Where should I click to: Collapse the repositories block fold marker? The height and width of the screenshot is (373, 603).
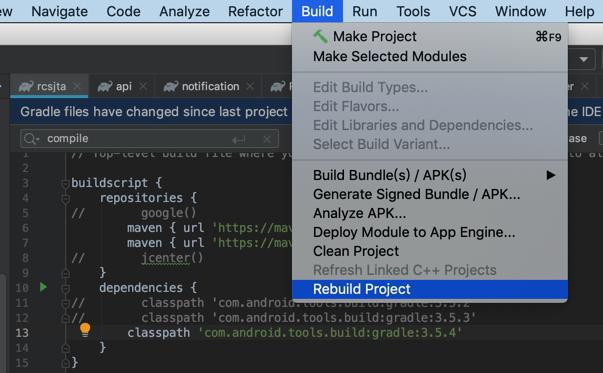point(65,199)
